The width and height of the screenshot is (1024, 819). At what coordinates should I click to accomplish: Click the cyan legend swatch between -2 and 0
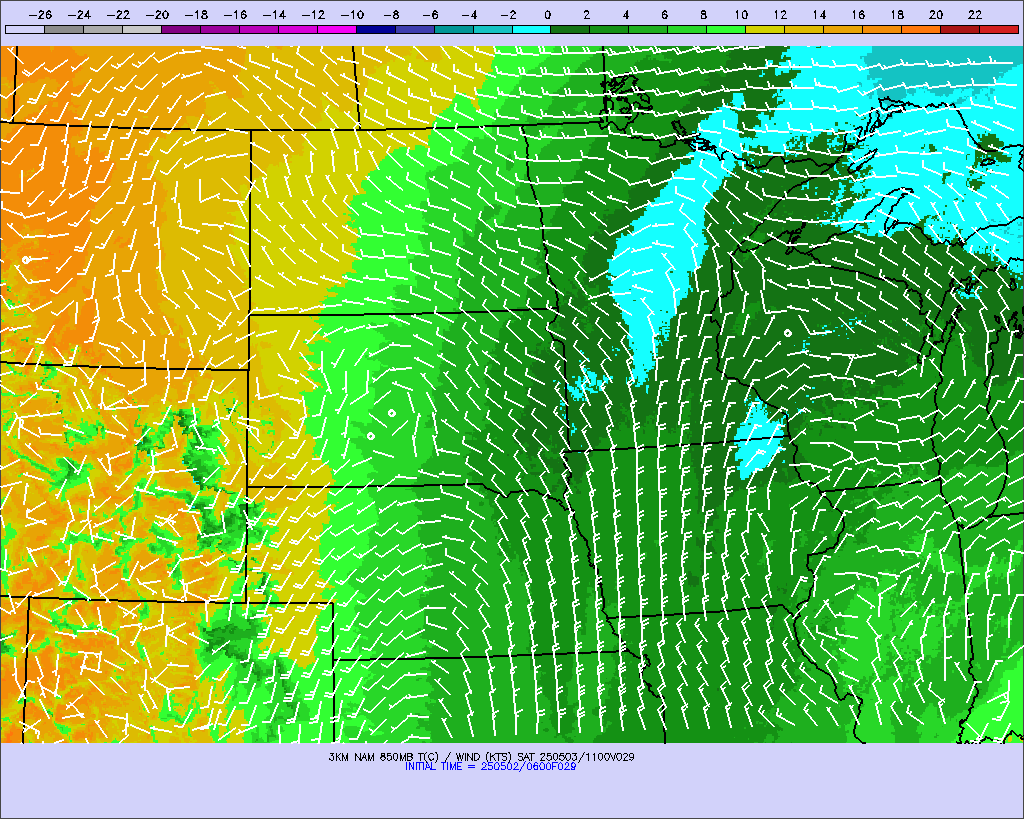tap(531, 29)
